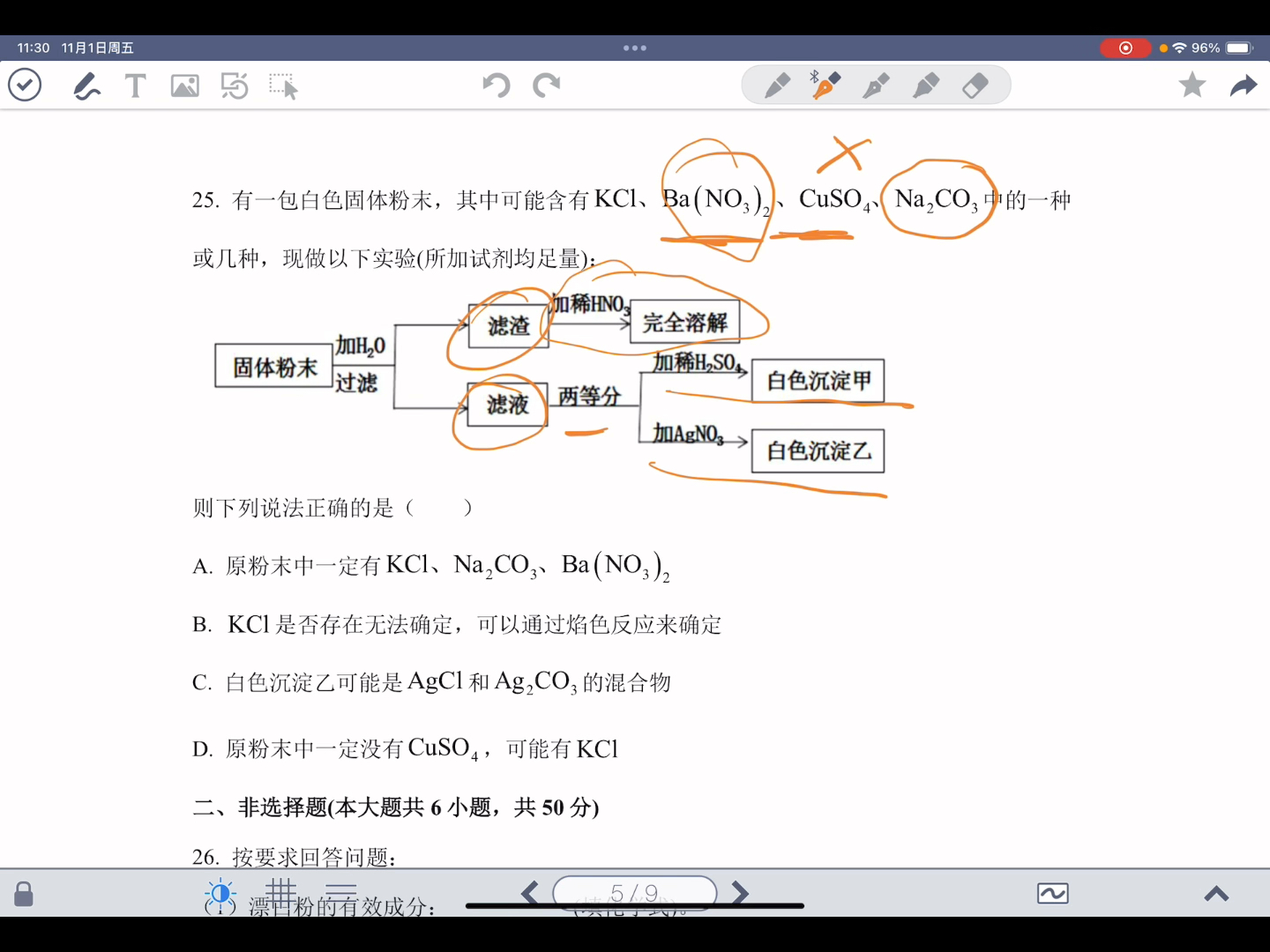Bookmark page with star icon

1192,85
